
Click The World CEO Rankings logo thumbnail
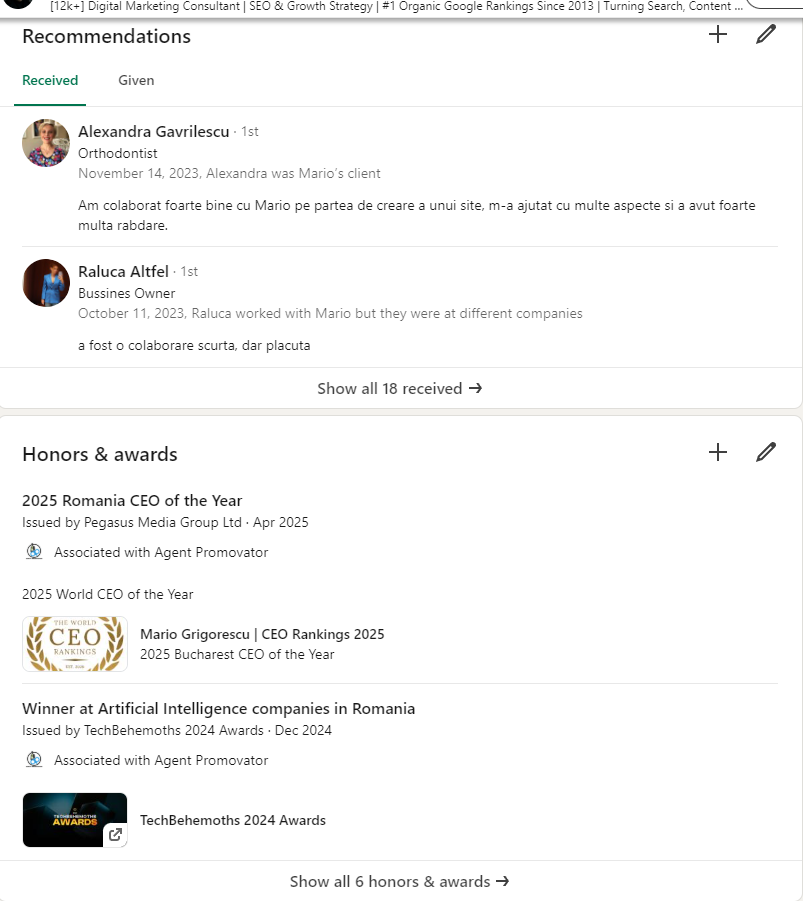[x=74, y=643]
